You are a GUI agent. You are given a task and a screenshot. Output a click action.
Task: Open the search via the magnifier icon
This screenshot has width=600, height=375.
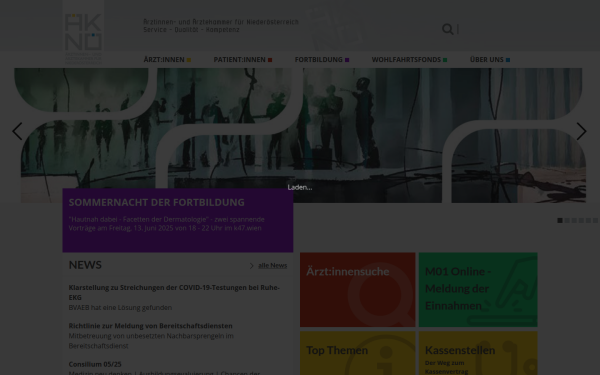point(447,29)
